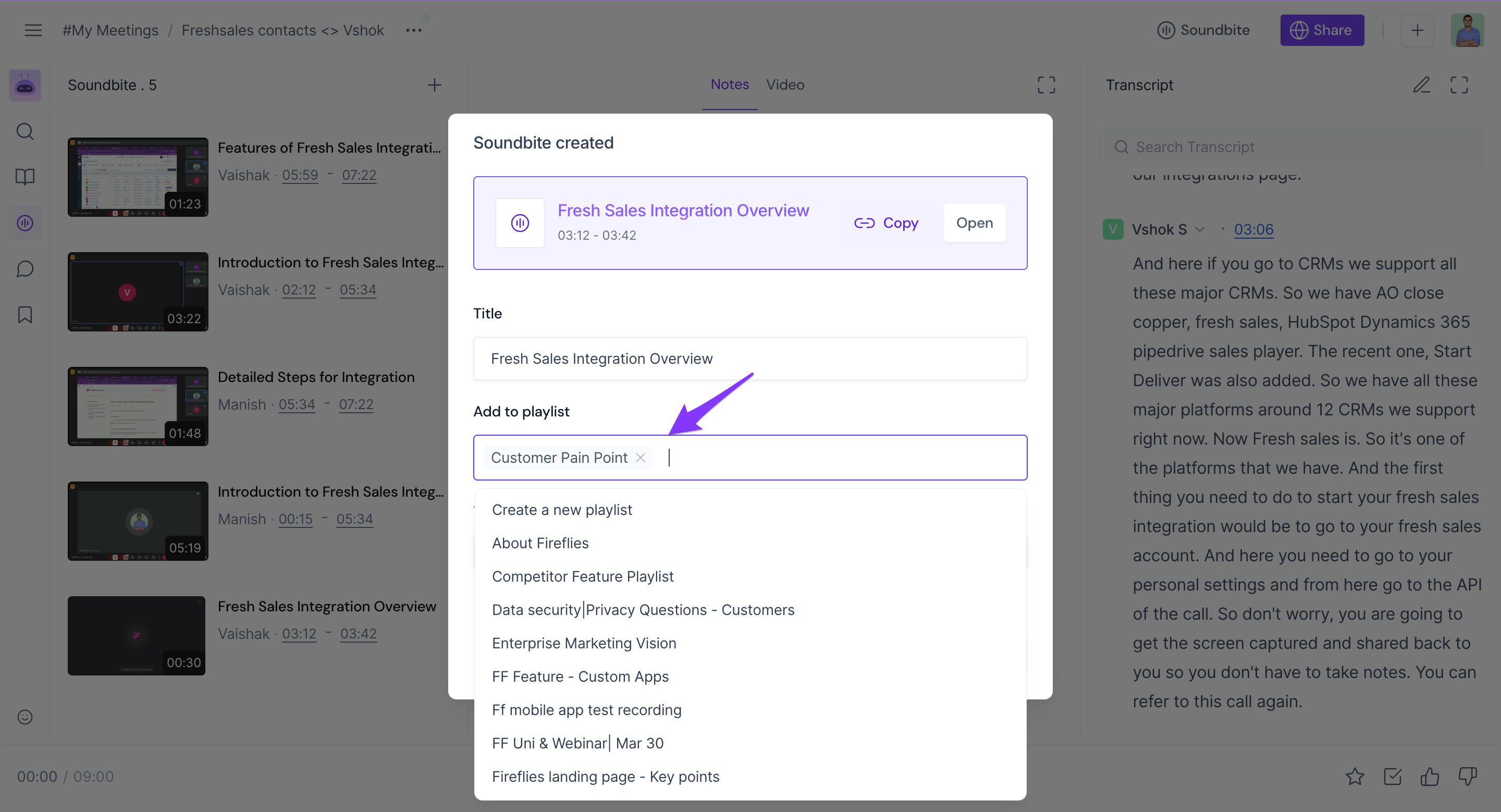Jump to 07:22 timestamp under Features soundbite

click(x=359, y=175)
